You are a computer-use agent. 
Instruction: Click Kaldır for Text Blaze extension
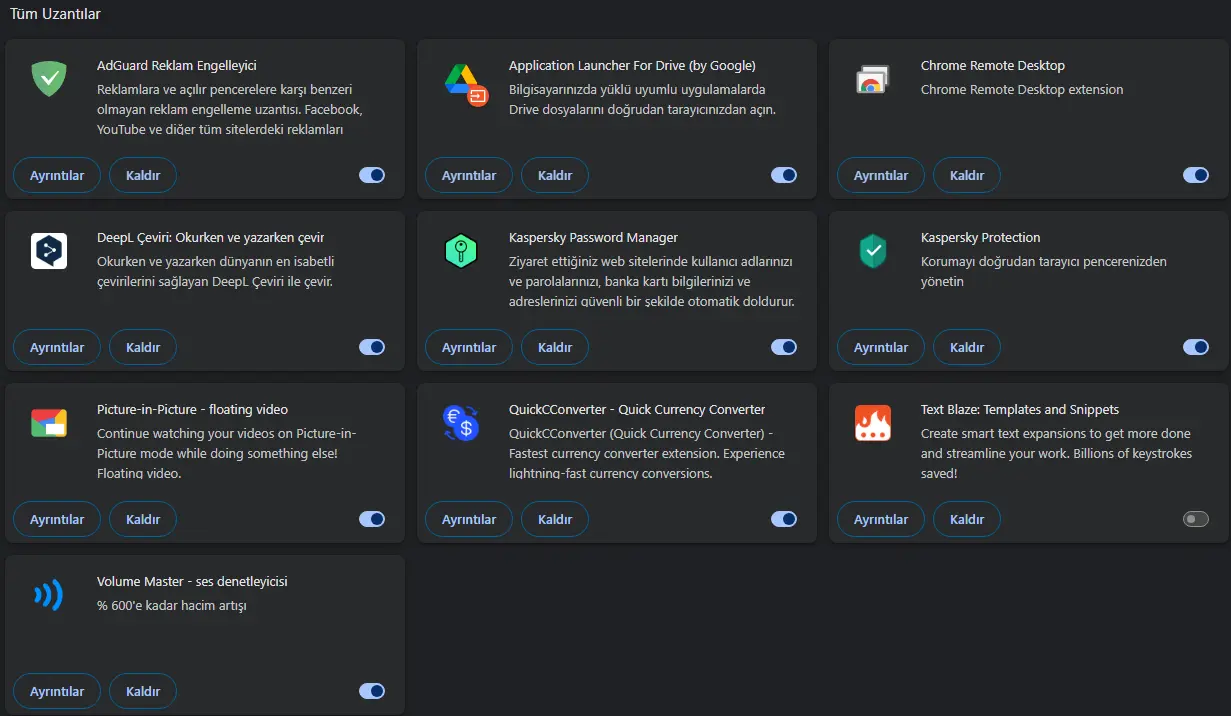tap(967, 519)
